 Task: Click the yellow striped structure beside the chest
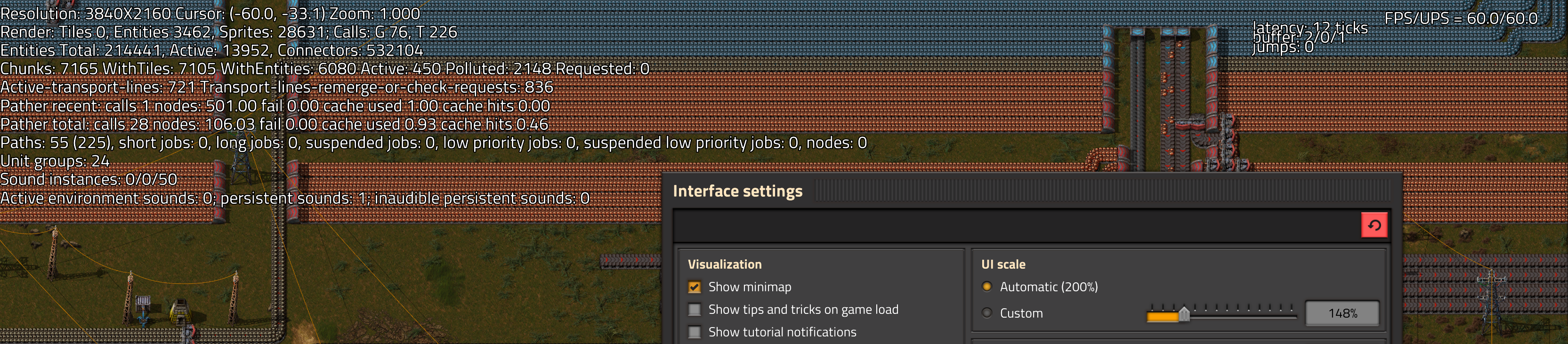[x=180, y=311]
